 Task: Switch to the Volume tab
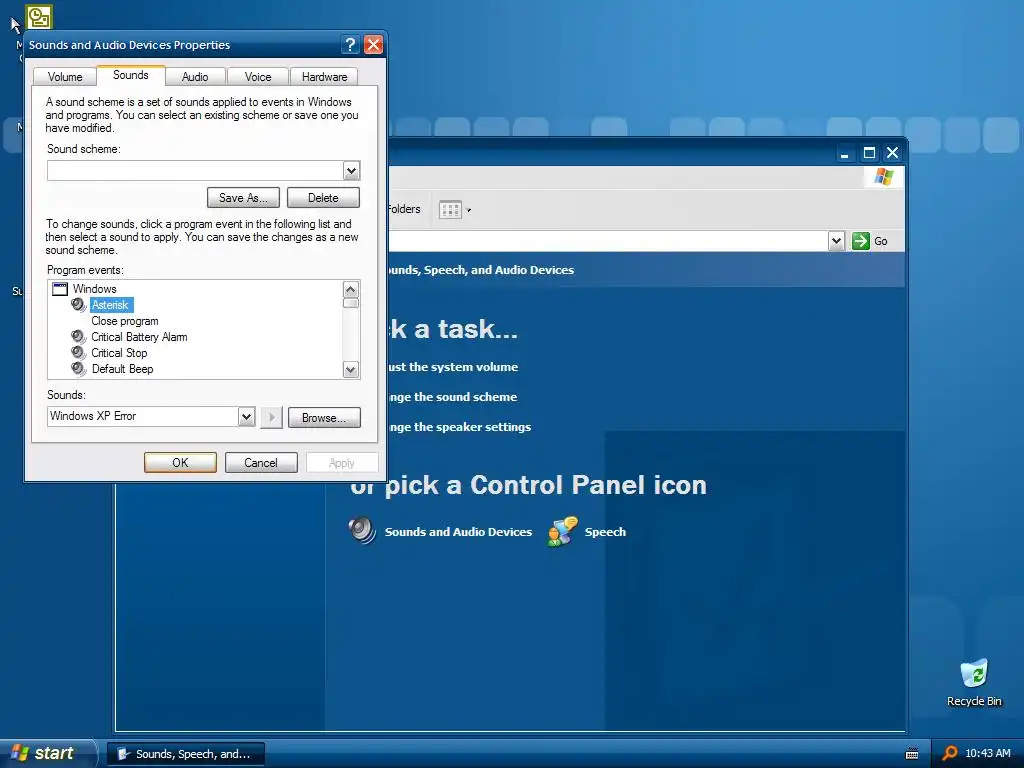tap(65, 76)
